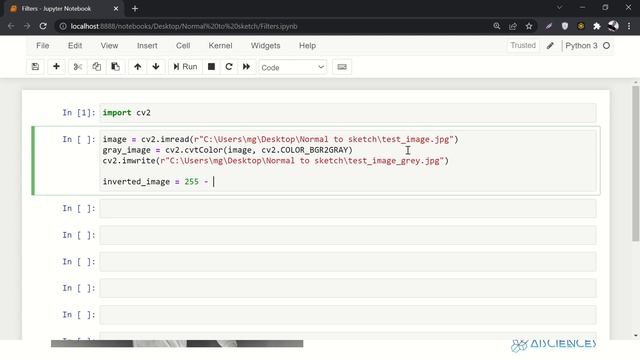Click the orange circular extension icon
Screen dimensions: 640x360
(581, 26)
